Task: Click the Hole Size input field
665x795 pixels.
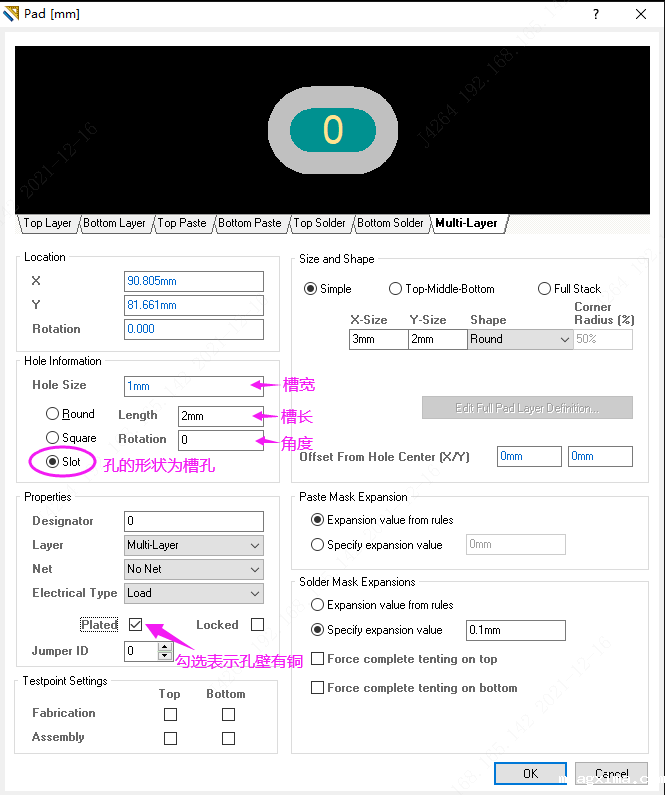Action: tap(194, 386)
